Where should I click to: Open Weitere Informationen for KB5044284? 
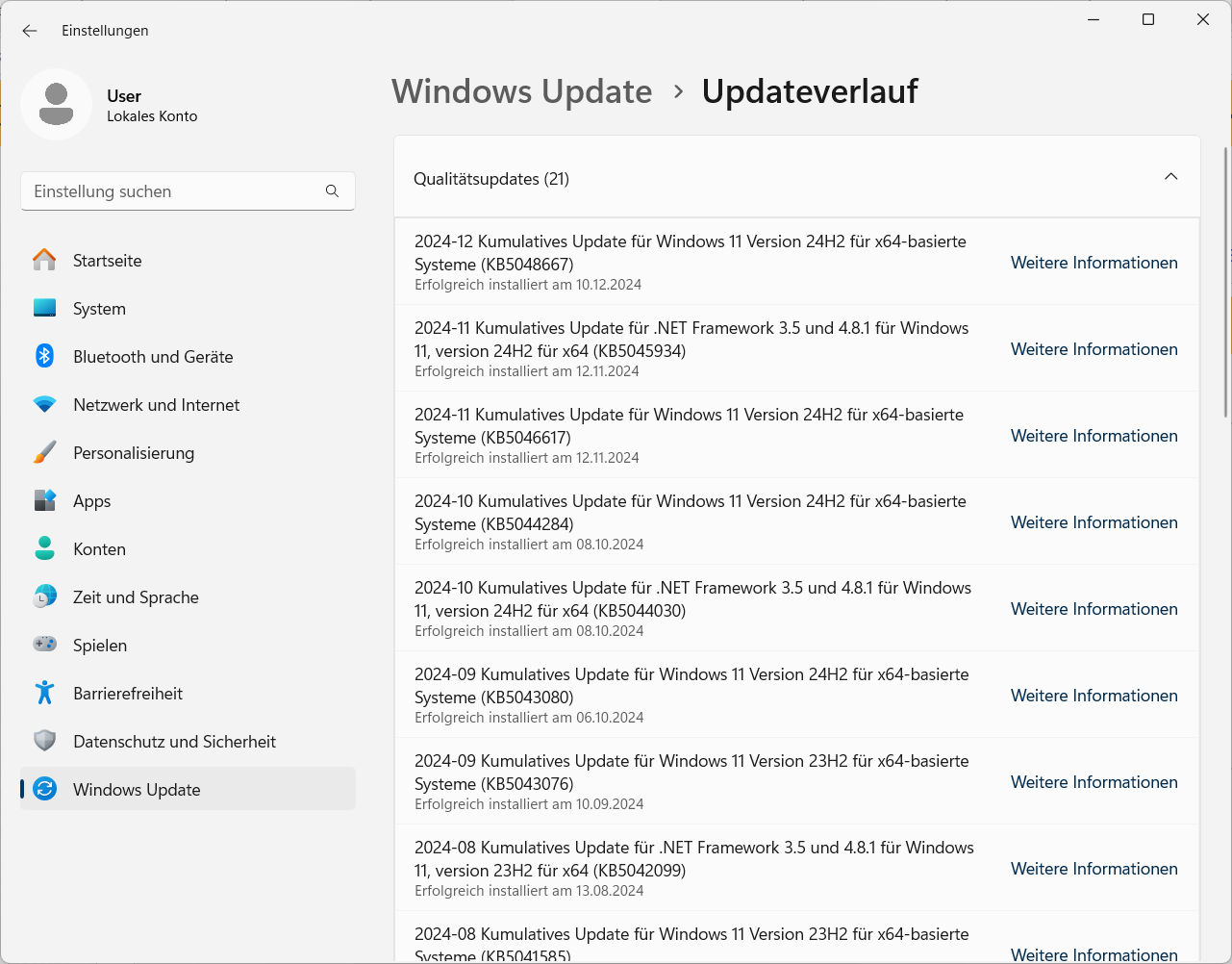click(x=1094, y=522)
